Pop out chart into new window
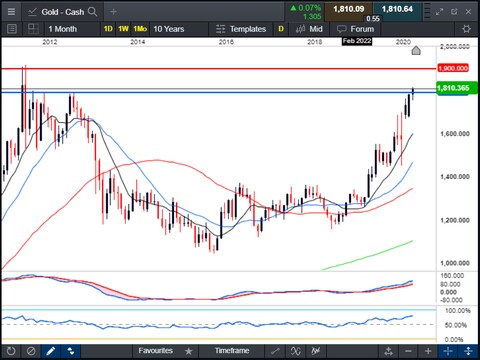Image resolution: width=480 pixels, height=360 pixels. coord(454,12)
